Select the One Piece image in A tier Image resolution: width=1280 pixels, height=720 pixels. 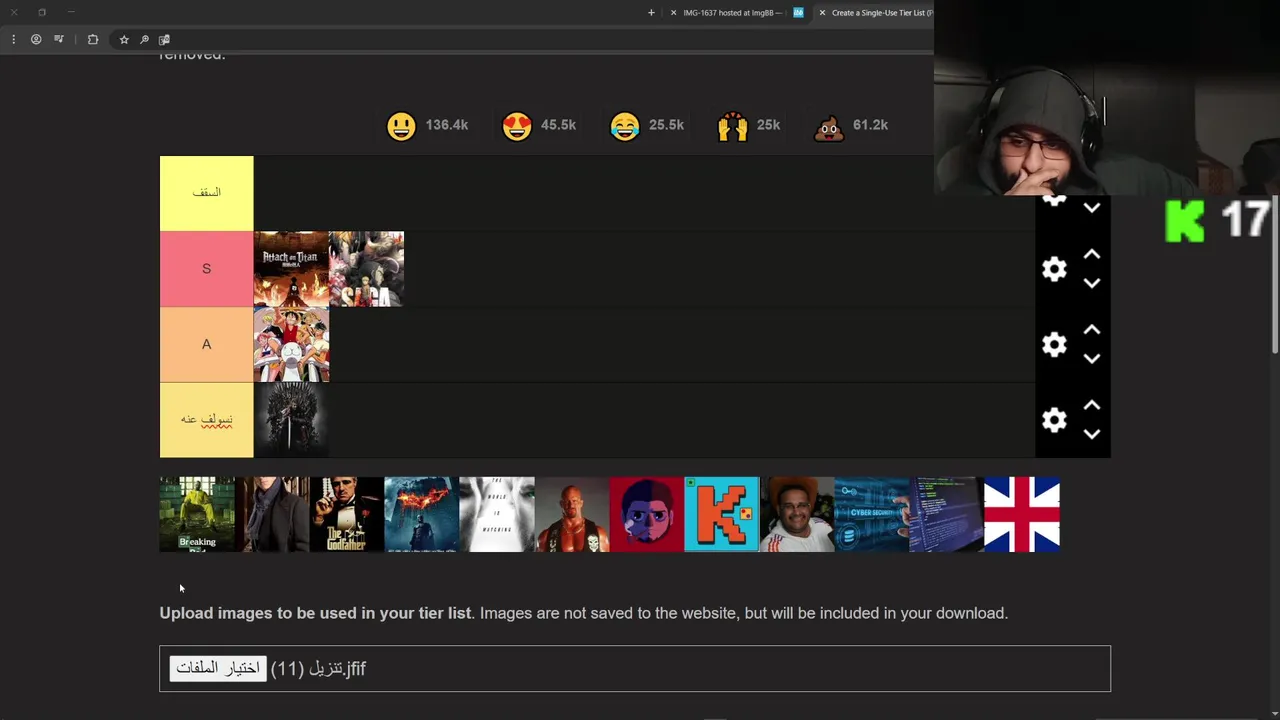pyautogui.click(x=291, y=345)
